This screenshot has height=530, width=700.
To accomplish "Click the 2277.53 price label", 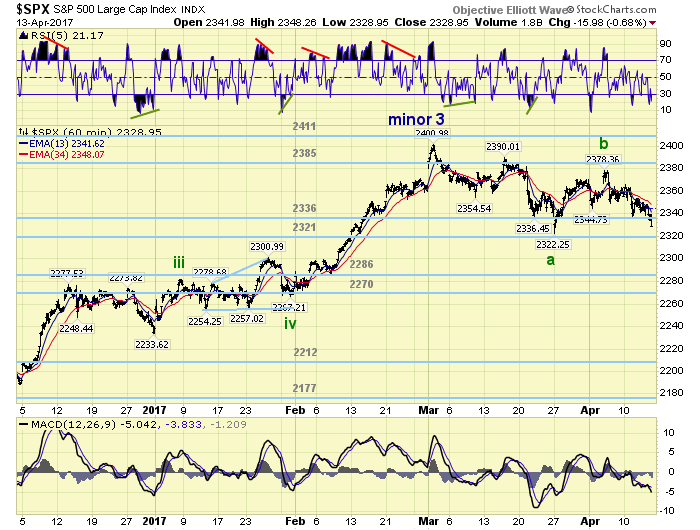I will click(x=67, y=273).
